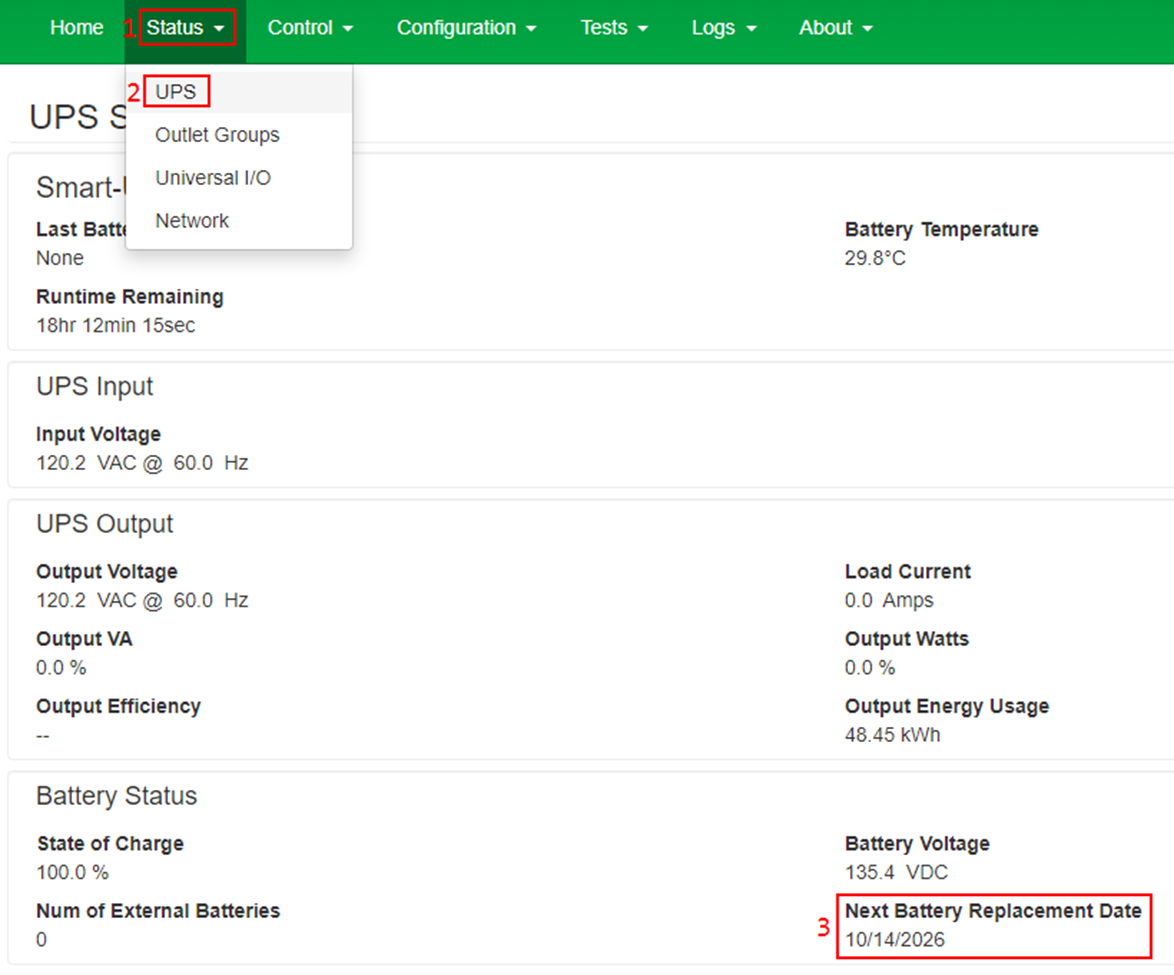The width and height of the screenshot is (1174, 975).
Task: Select the Next Battery Replacement Date label
Action: [994, 911]
